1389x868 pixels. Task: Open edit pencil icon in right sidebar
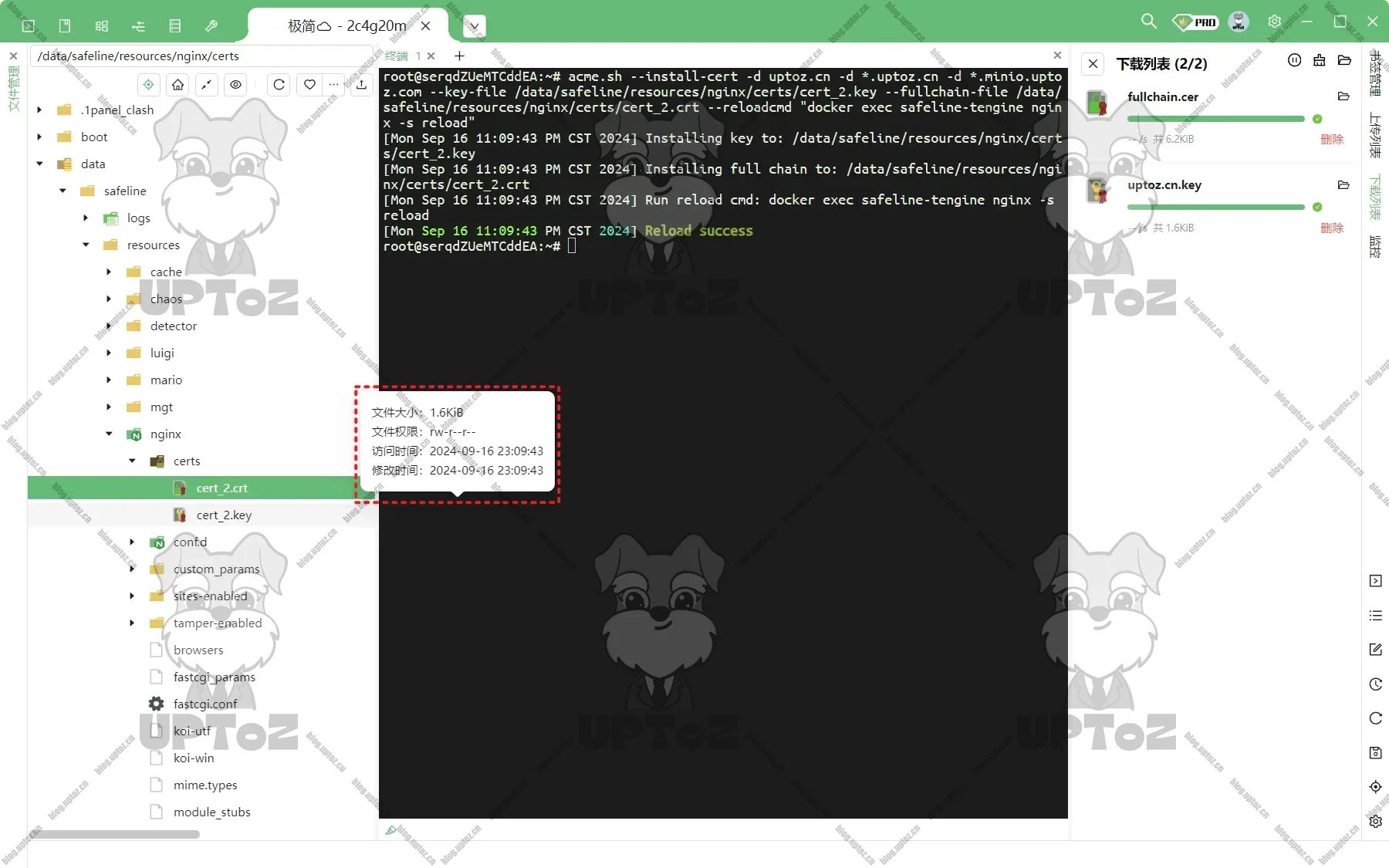[1375, 650]
